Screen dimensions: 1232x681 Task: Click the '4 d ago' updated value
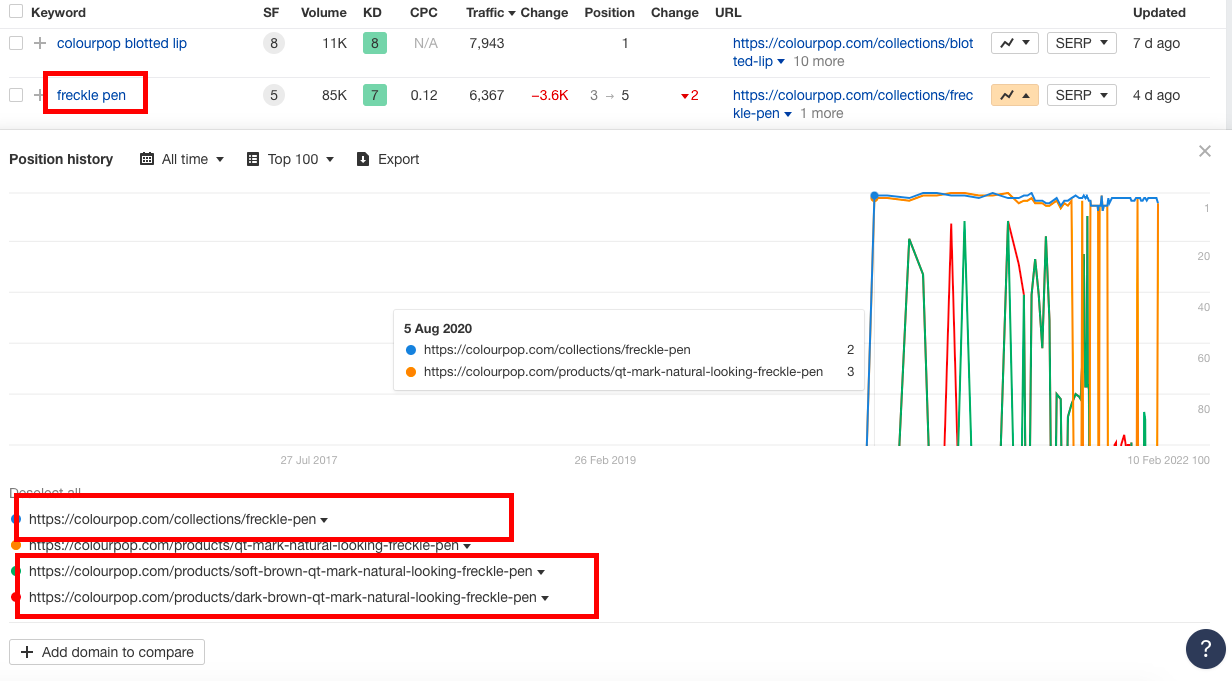coord(1156,95)
